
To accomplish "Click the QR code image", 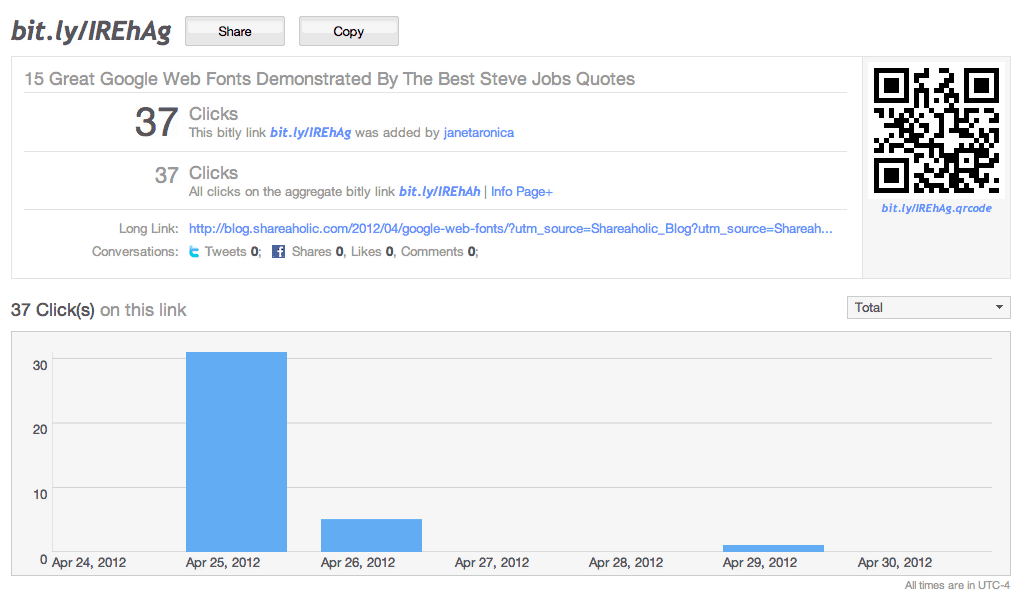I will point(936,130).
